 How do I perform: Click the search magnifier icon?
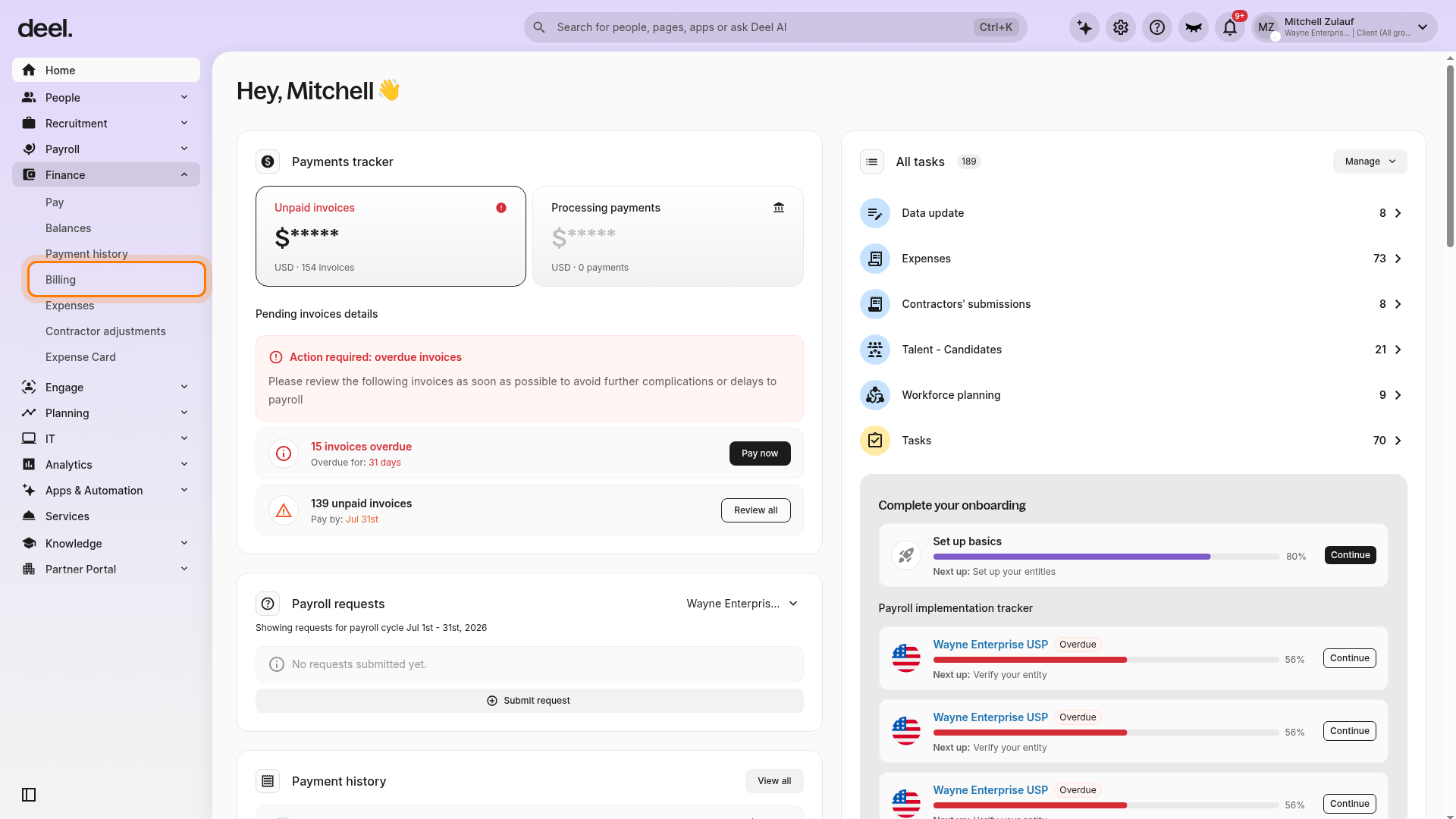click(x=539, y=27)
